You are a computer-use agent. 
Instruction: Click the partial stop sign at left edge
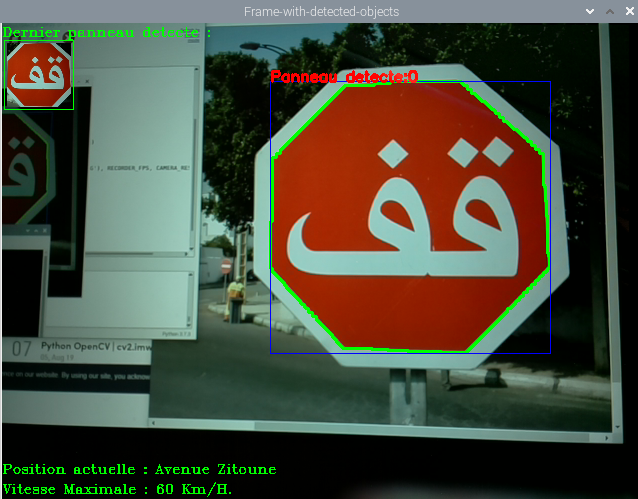[22, 170]
